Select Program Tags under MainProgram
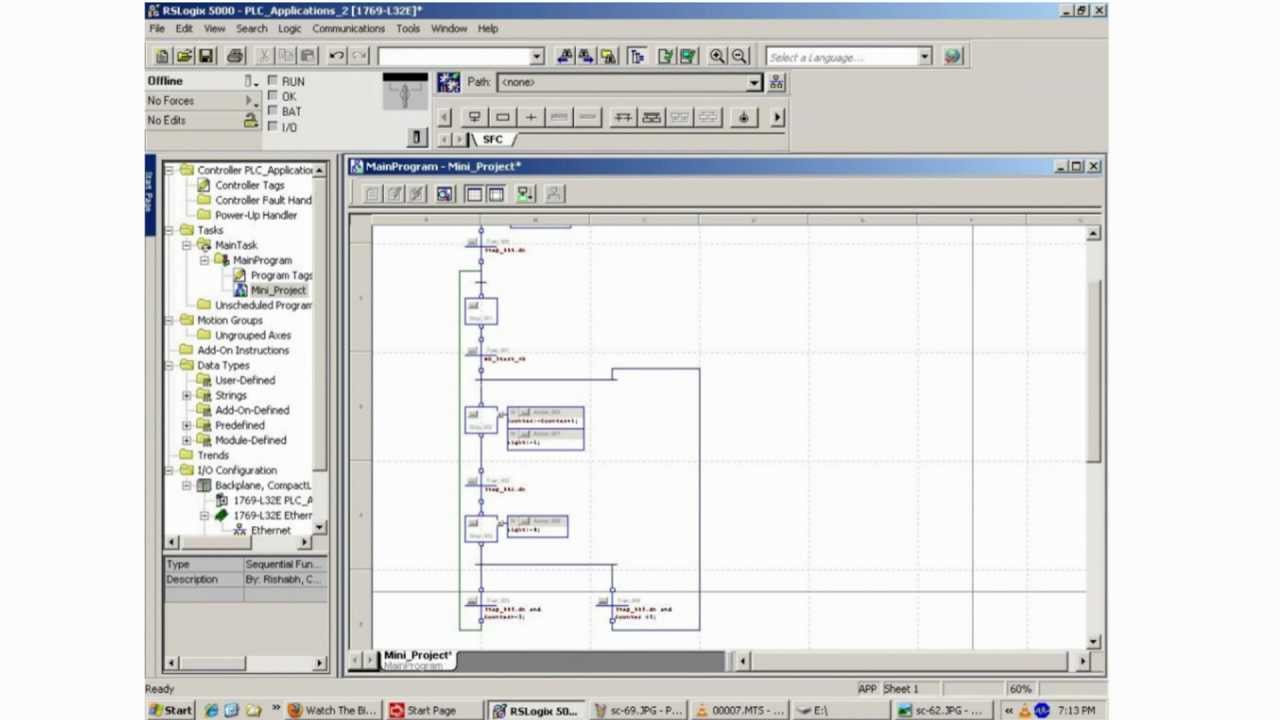Image resolution: width=1280 pixels, height=720 pixels. coord(281,275)
